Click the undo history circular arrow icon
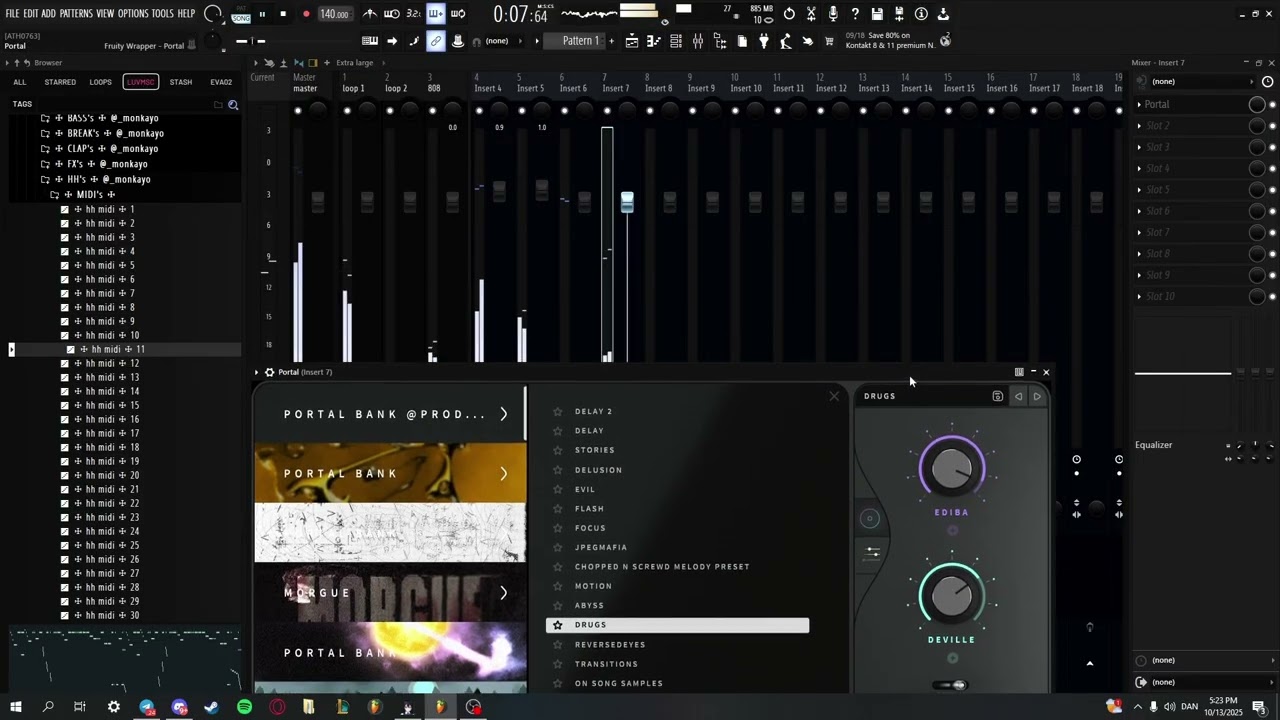Viewport: 1280px width, 720px height. [x=789, y=14]
